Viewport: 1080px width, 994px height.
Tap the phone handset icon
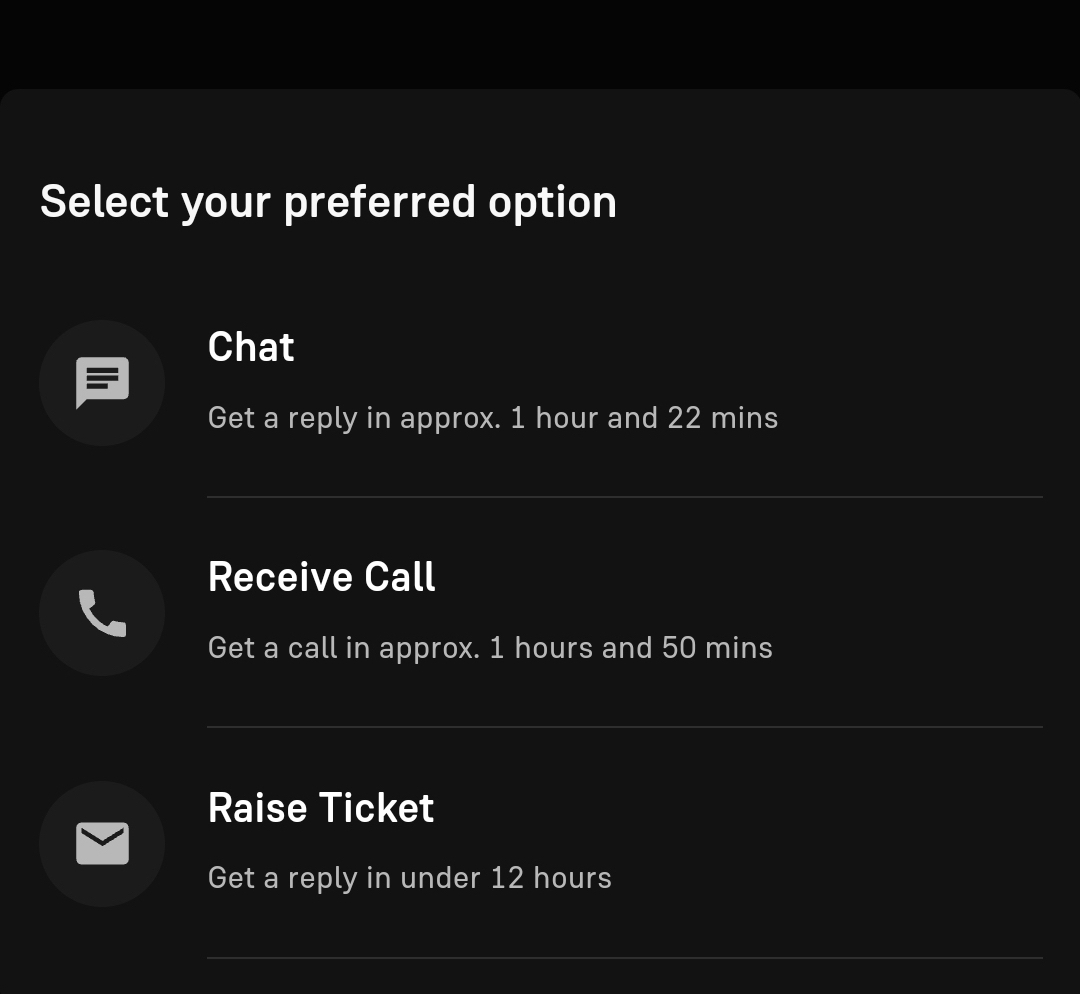pyautogui.click(x=102, y=613)
